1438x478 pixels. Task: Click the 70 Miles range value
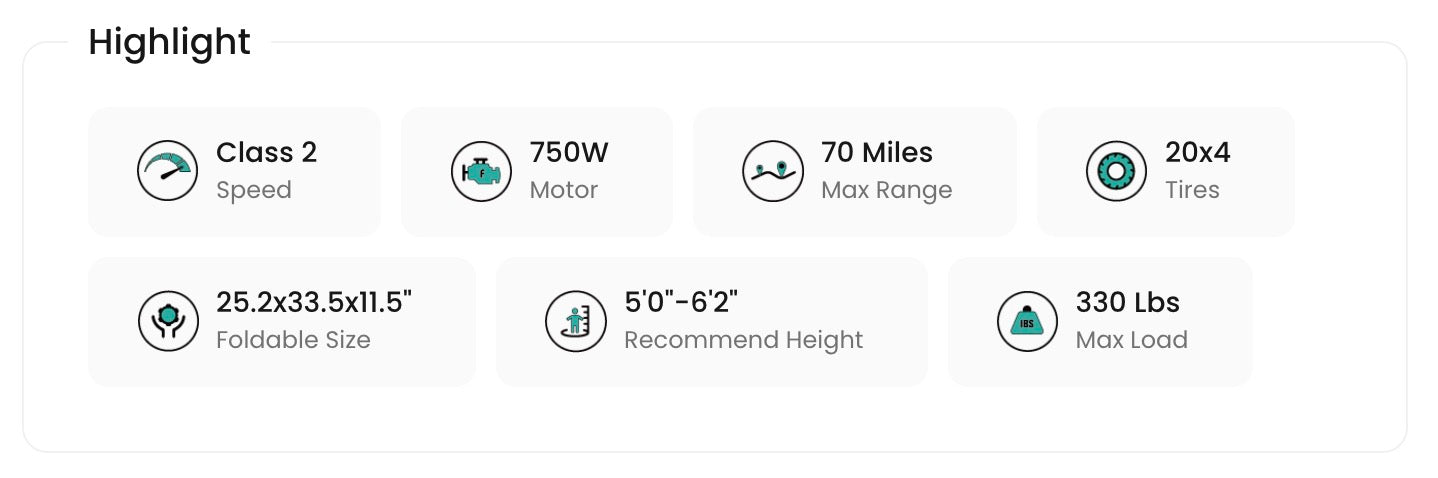click(x=876, y=153)
